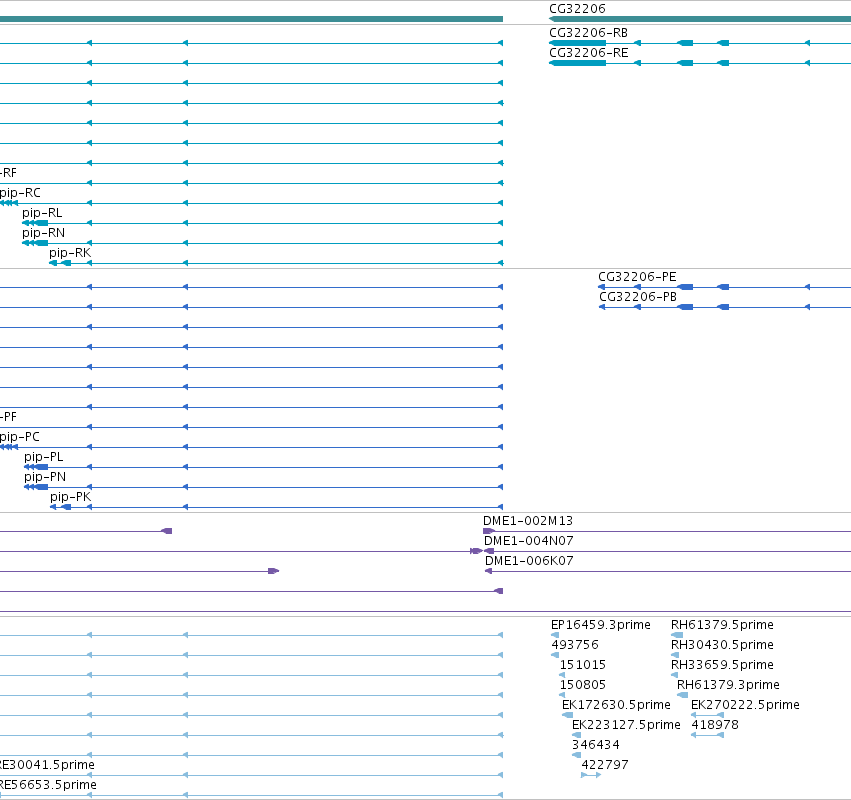Viewport: 851px width, 800px height.
Task: Click the RE56653.5prime EST label
Action: click(48, 785)
